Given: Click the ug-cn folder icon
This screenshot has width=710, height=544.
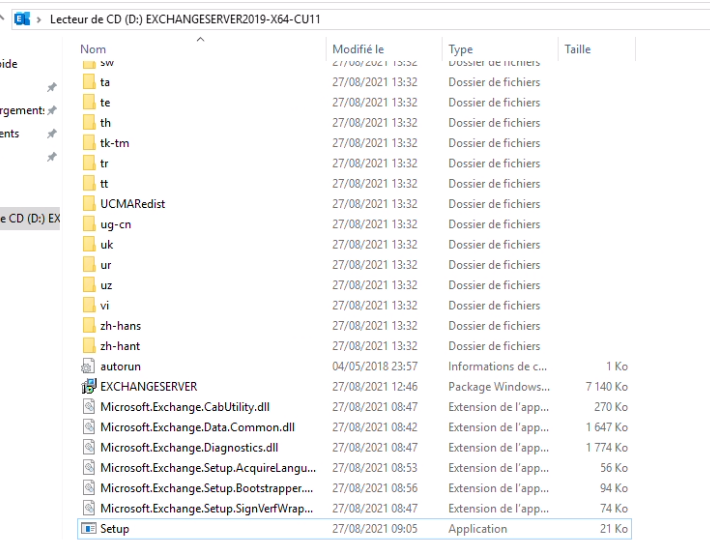Looking at the screenshot, I should pos(89,224).
